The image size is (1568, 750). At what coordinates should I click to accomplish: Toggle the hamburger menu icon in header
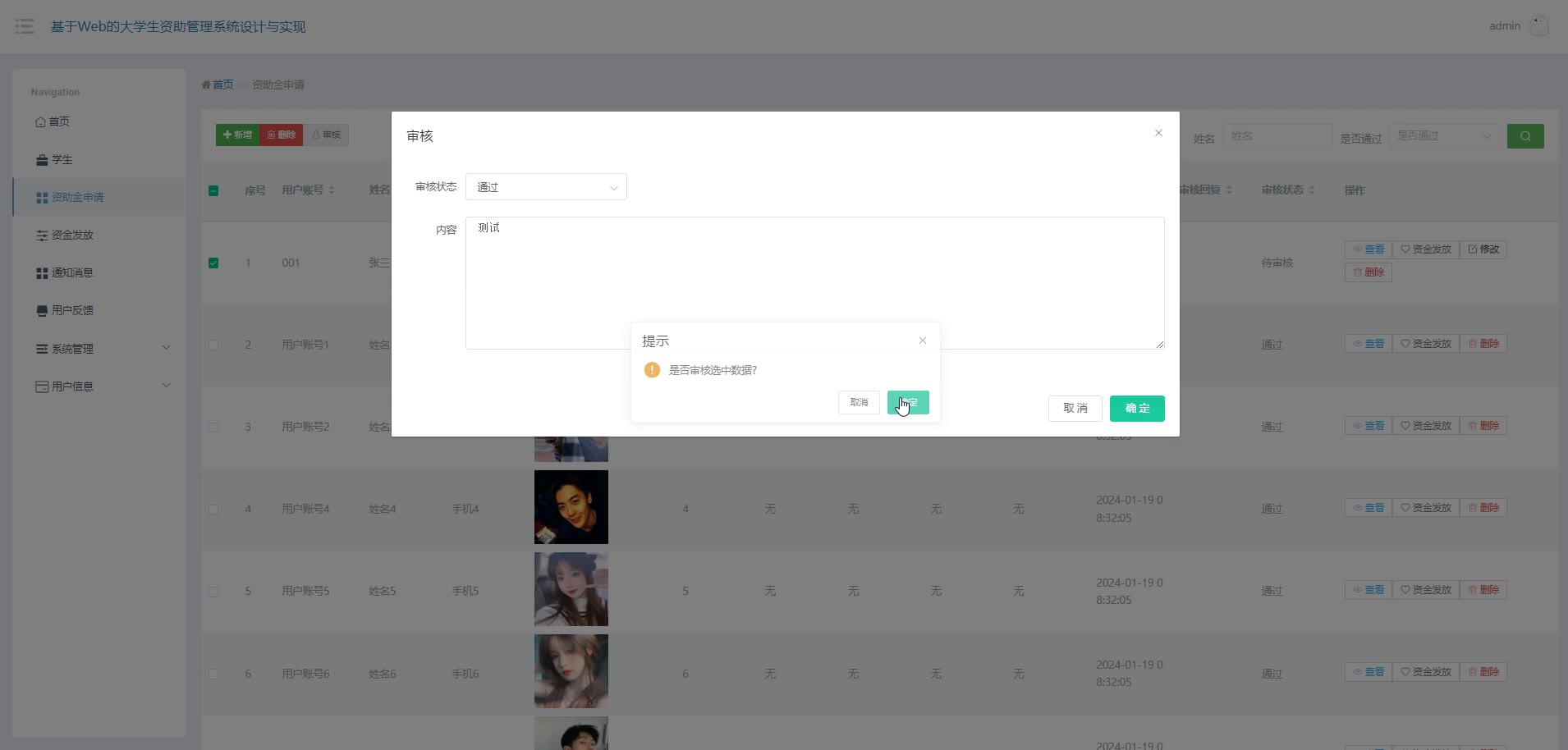click(25, 26)
